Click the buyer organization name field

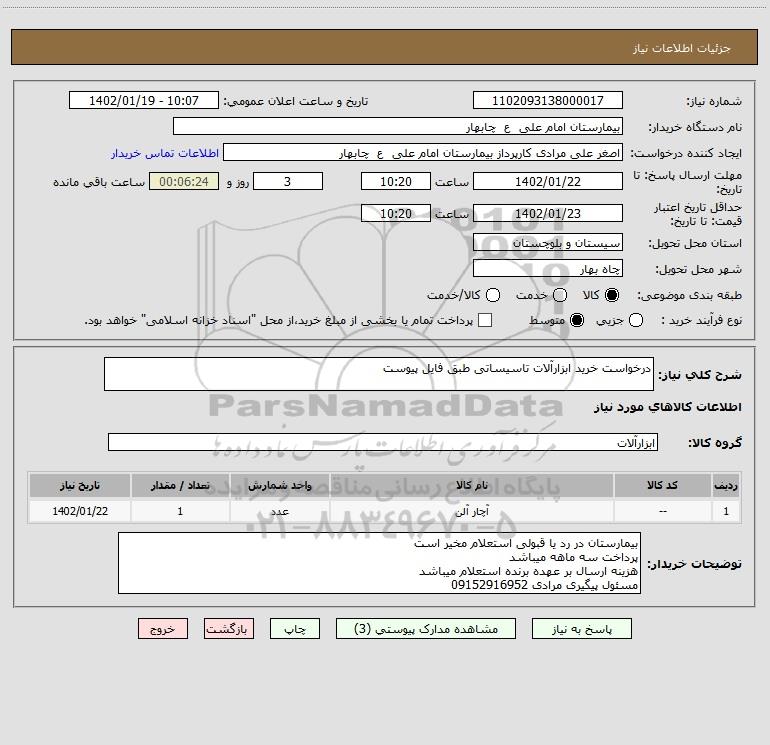(398, 127)
